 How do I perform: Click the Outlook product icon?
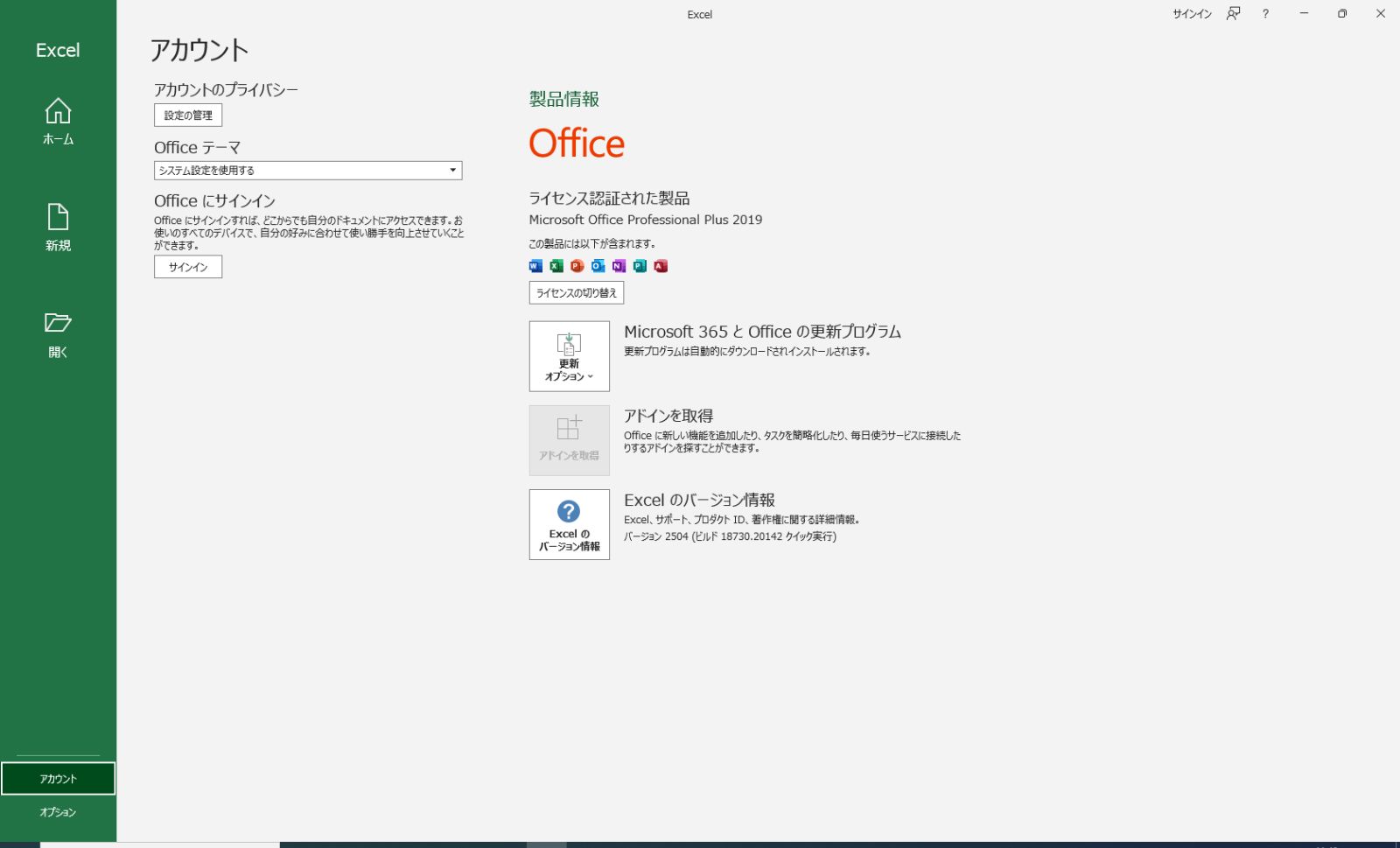pyautogui.click(x=598, y=266)
